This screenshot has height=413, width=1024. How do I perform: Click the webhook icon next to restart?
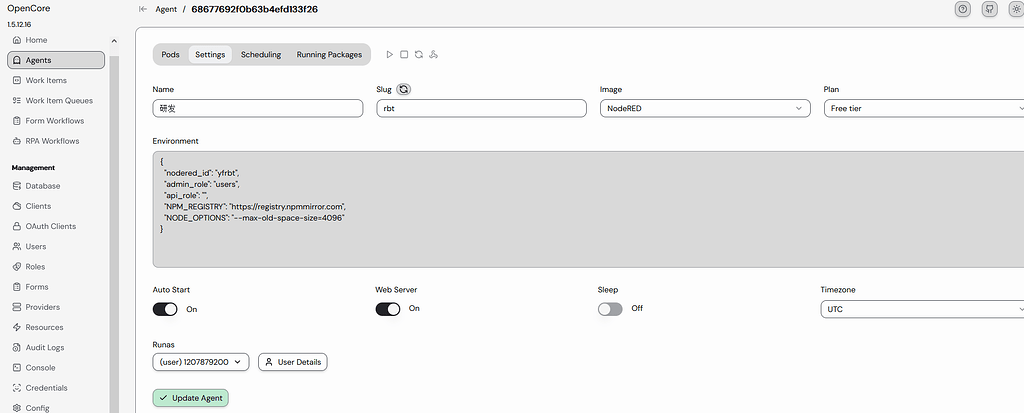(433, 55)
